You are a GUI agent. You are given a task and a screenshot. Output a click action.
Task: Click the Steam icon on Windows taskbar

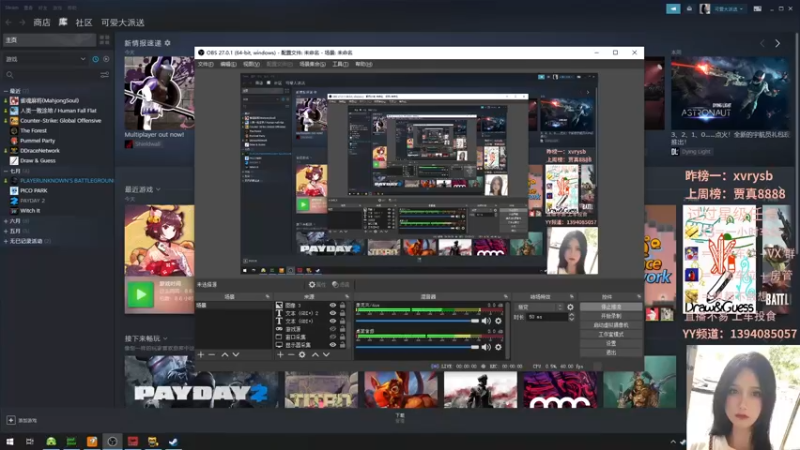tap(173, 441)
